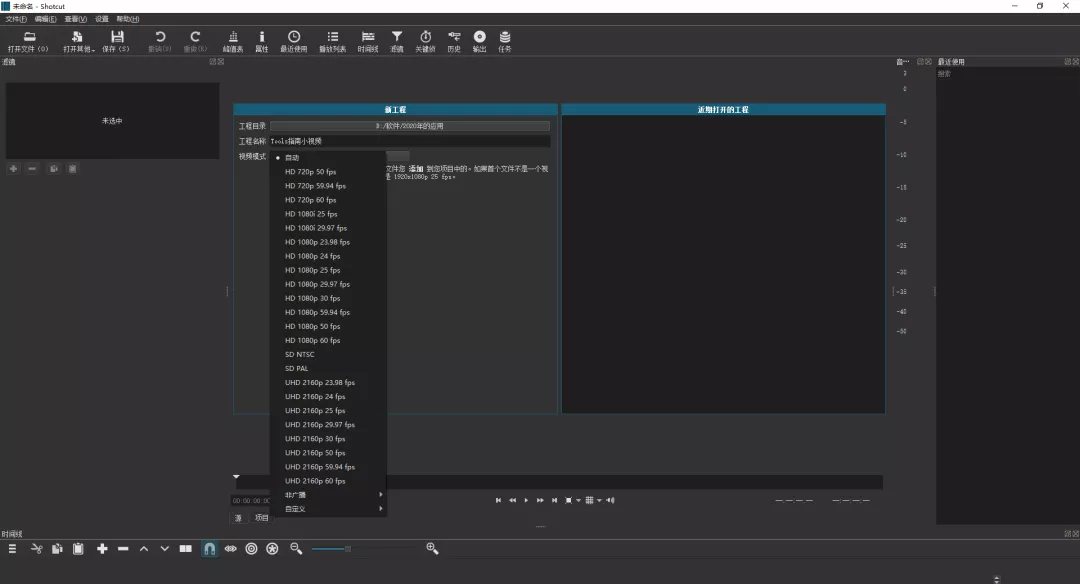Viewport: 1080px width, 584px height.
Task: Select UHD 2160p 25 fps mode
Action: tap(328, 410)
